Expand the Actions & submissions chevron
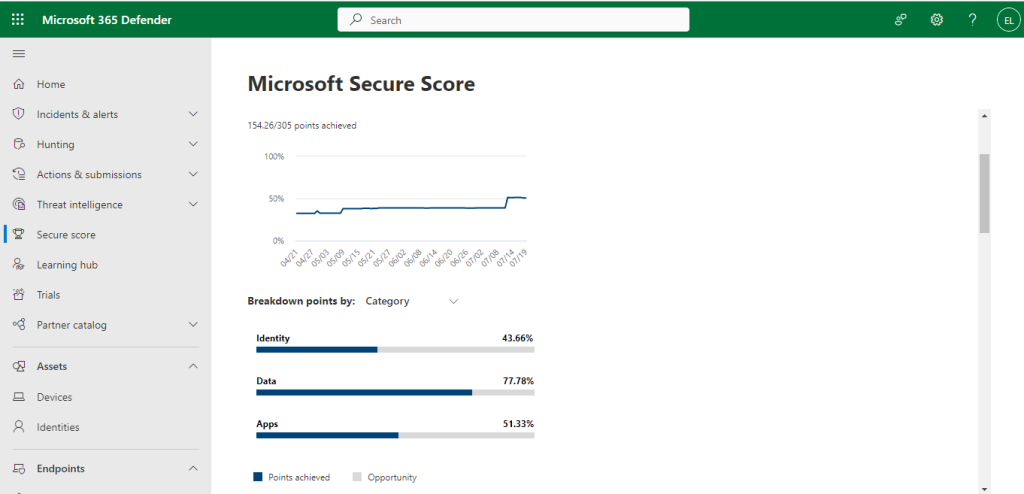Screen dimensions: 1024x494 [193, 174]
